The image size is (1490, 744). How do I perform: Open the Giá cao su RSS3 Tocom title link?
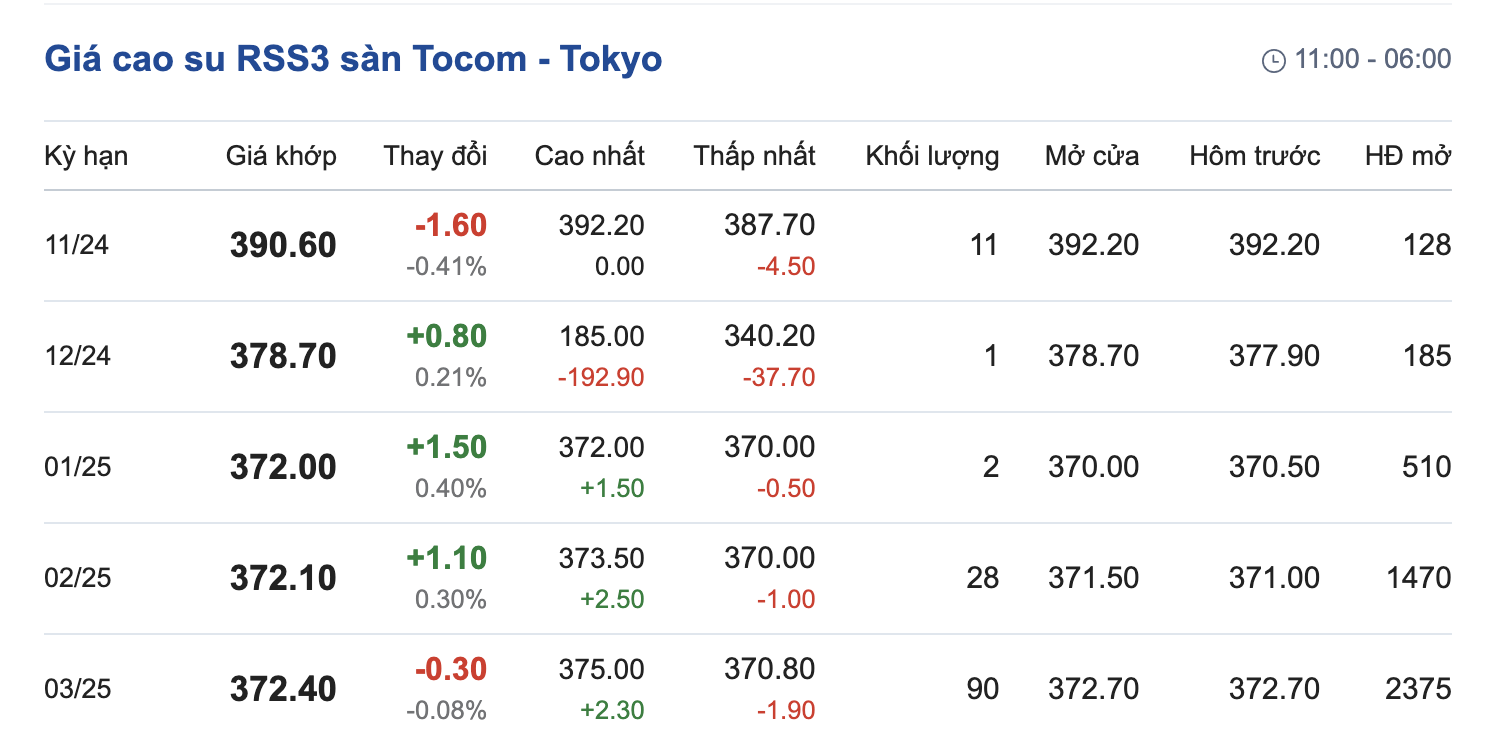pyautogui.click(x=353, y=59)
